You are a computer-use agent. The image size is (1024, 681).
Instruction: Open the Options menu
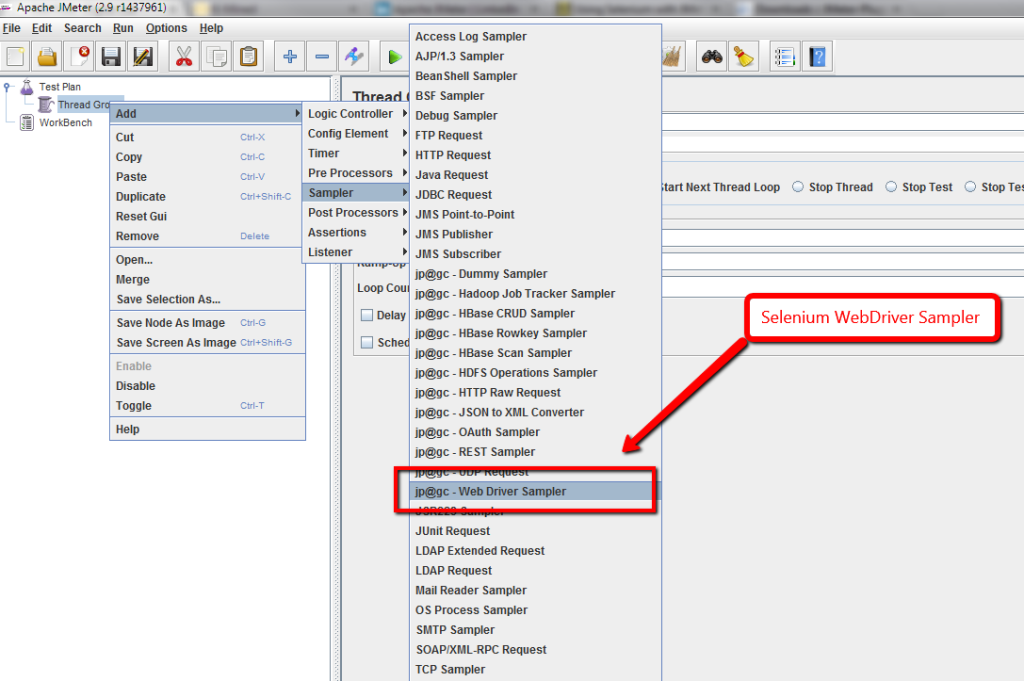166,28
